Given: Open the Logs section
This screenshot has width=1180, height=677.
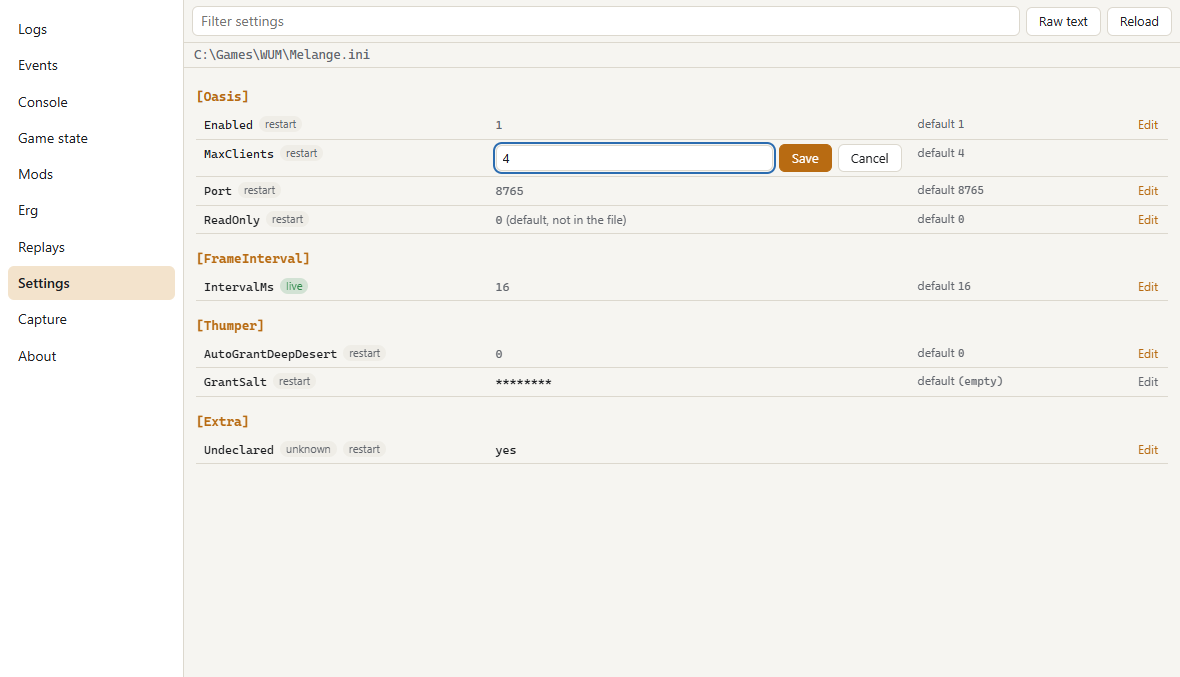Looking at the screenshot, I should coord(91,29).
